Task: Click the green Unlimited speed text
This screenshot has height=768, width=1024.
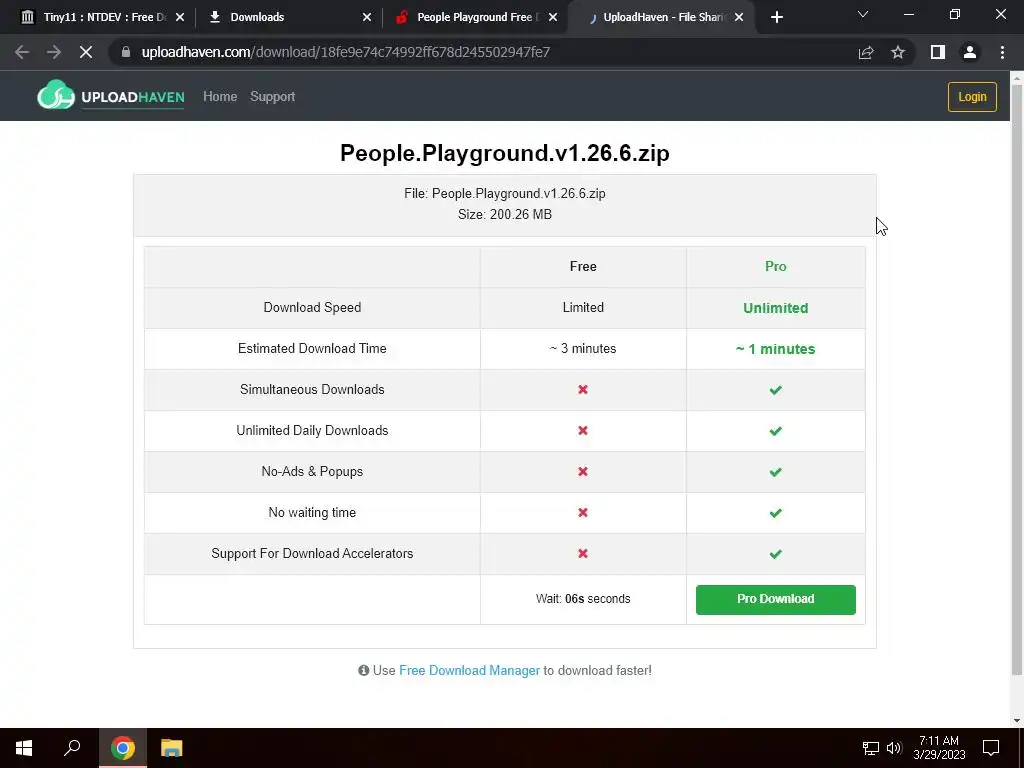Action: click(x=776, y=308)
